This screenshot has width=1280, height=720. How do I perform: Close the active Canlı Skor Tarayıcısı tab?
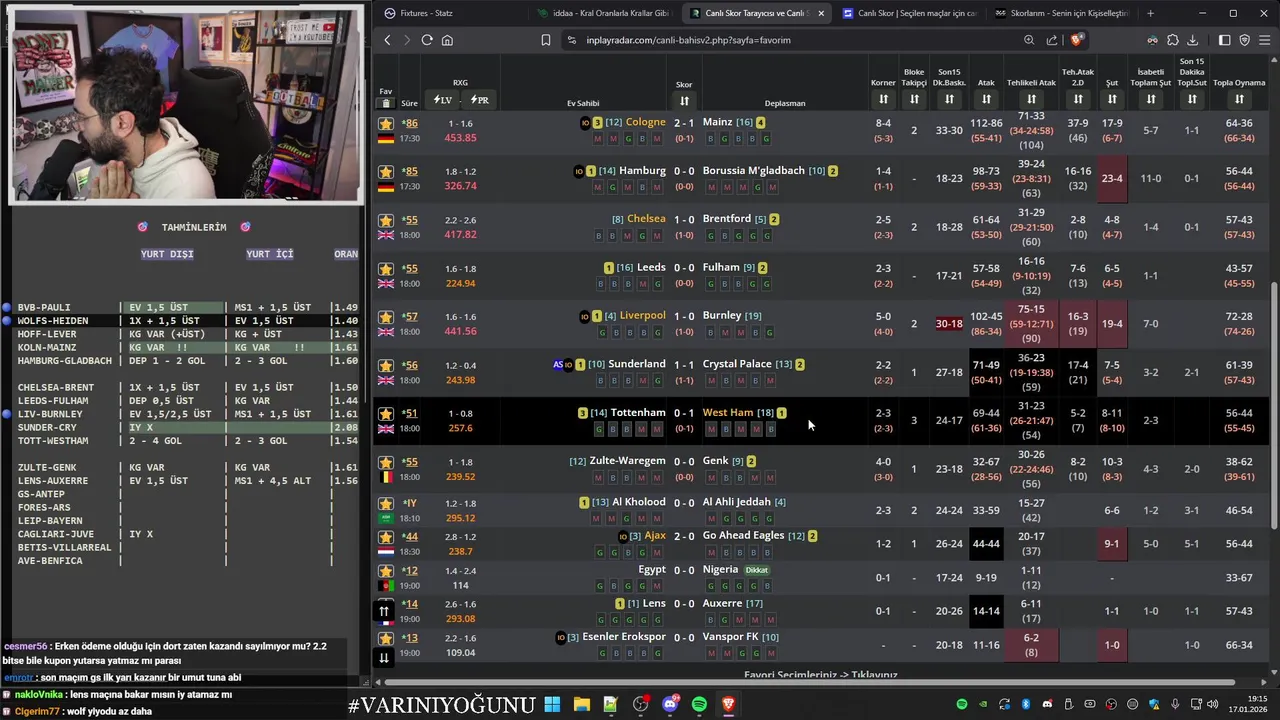point(821,13)
